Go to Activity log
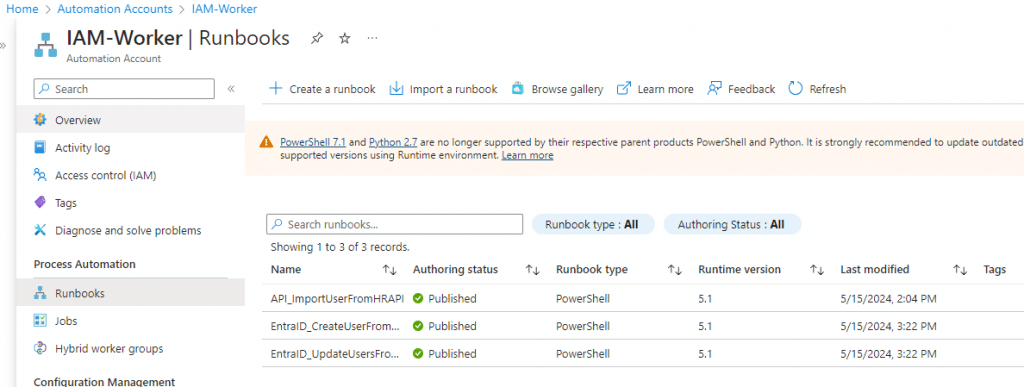The image size is (1024, 387). pos(83,148)
